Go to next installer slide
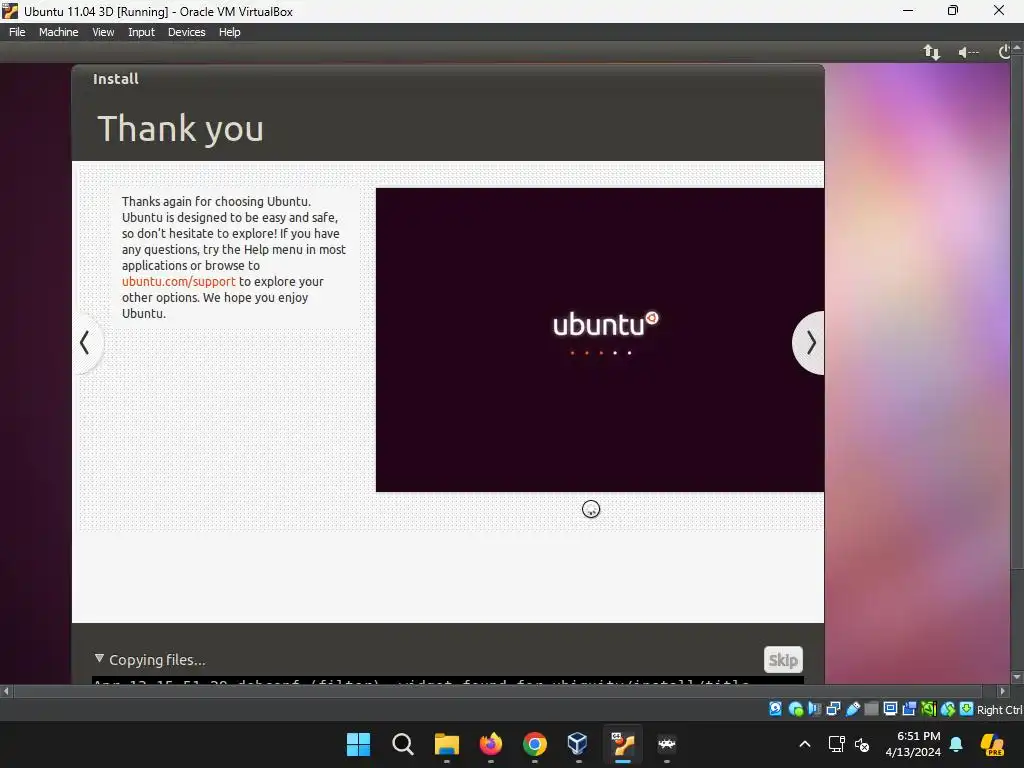 (x=810, y=343)
